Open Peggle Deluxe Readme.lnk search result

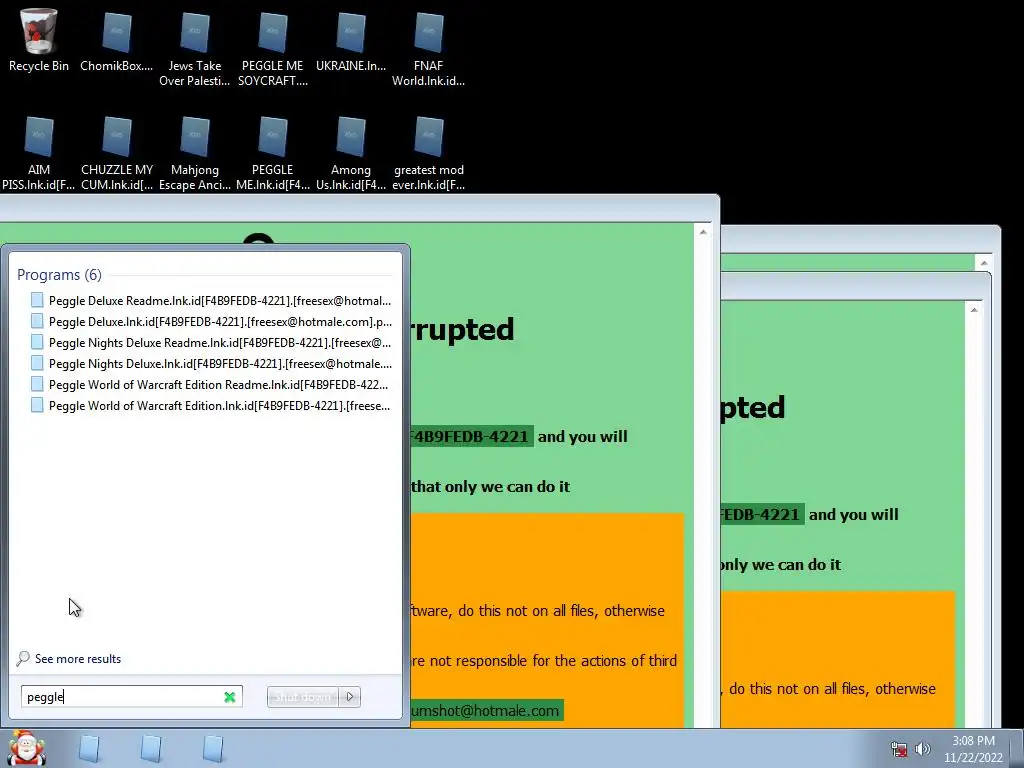210,300
